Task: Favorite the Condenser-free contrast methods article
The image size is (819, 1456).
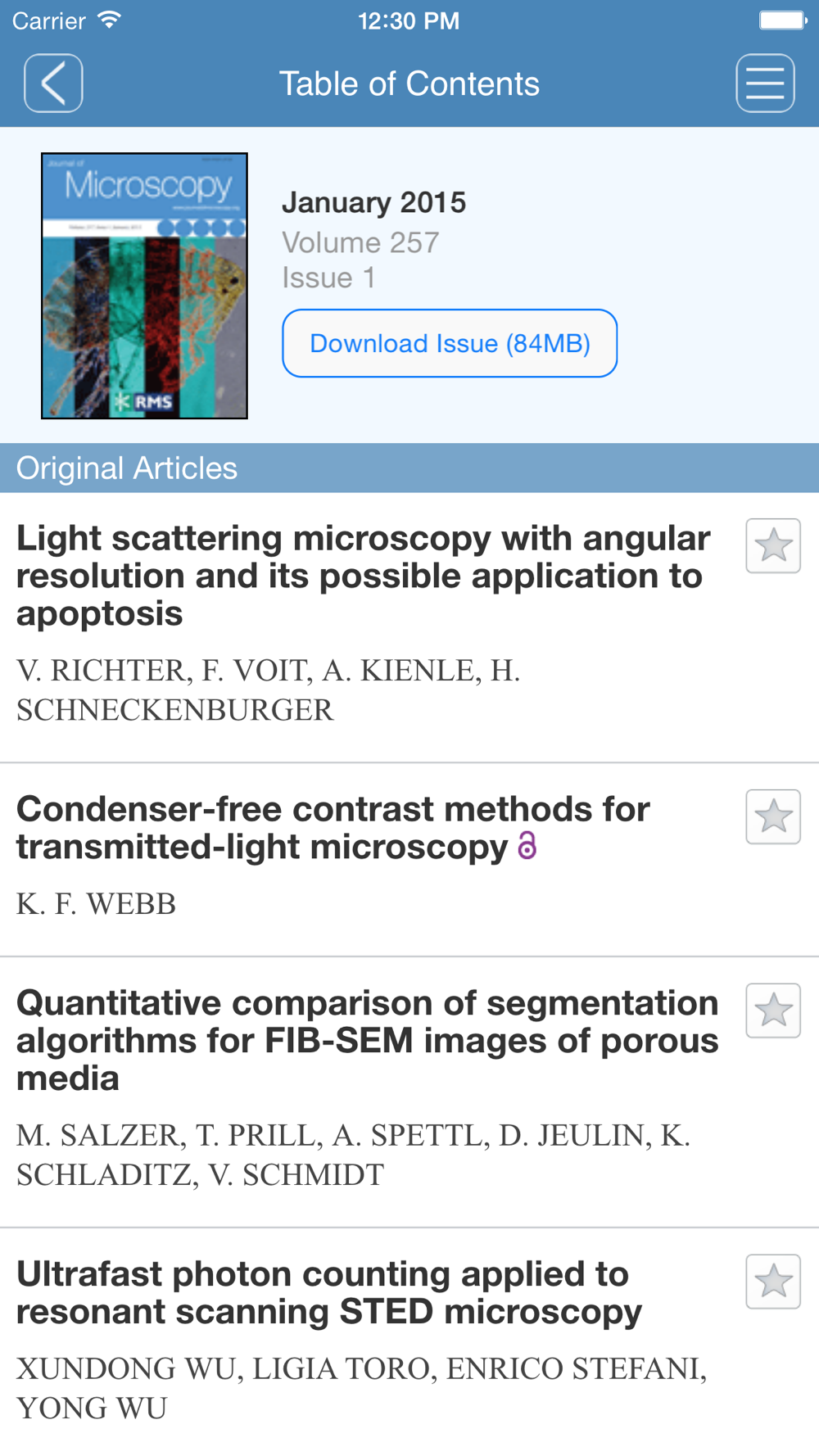Action: coord(773,816)
